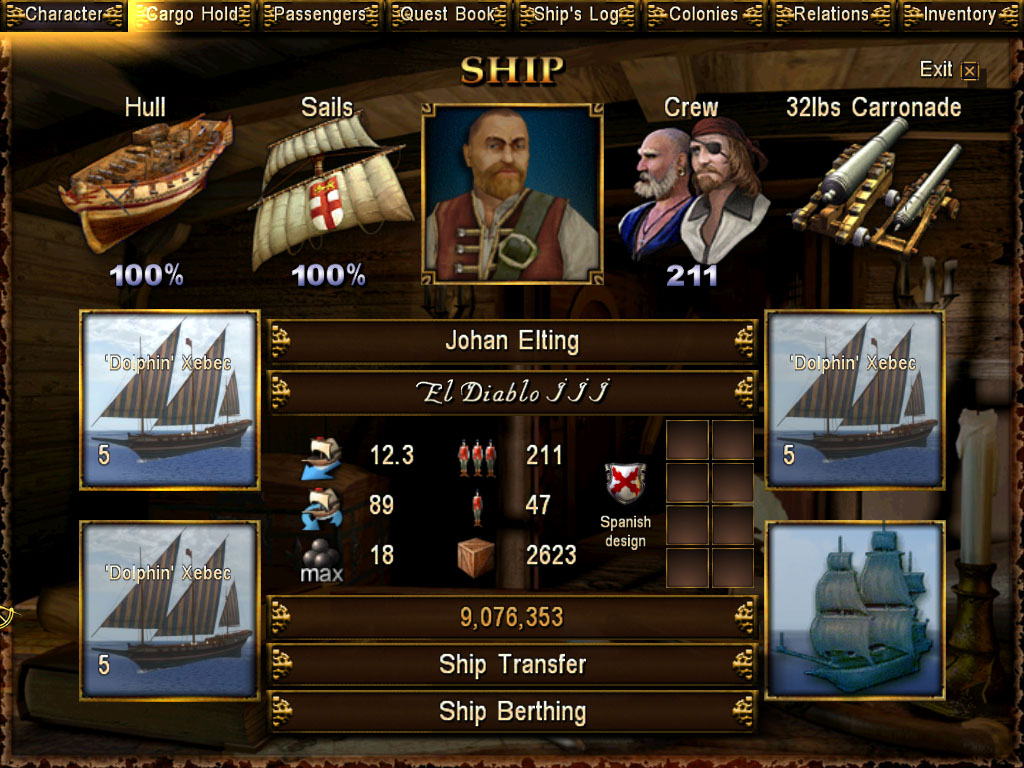Open the Cargo Hold tab

192,14
